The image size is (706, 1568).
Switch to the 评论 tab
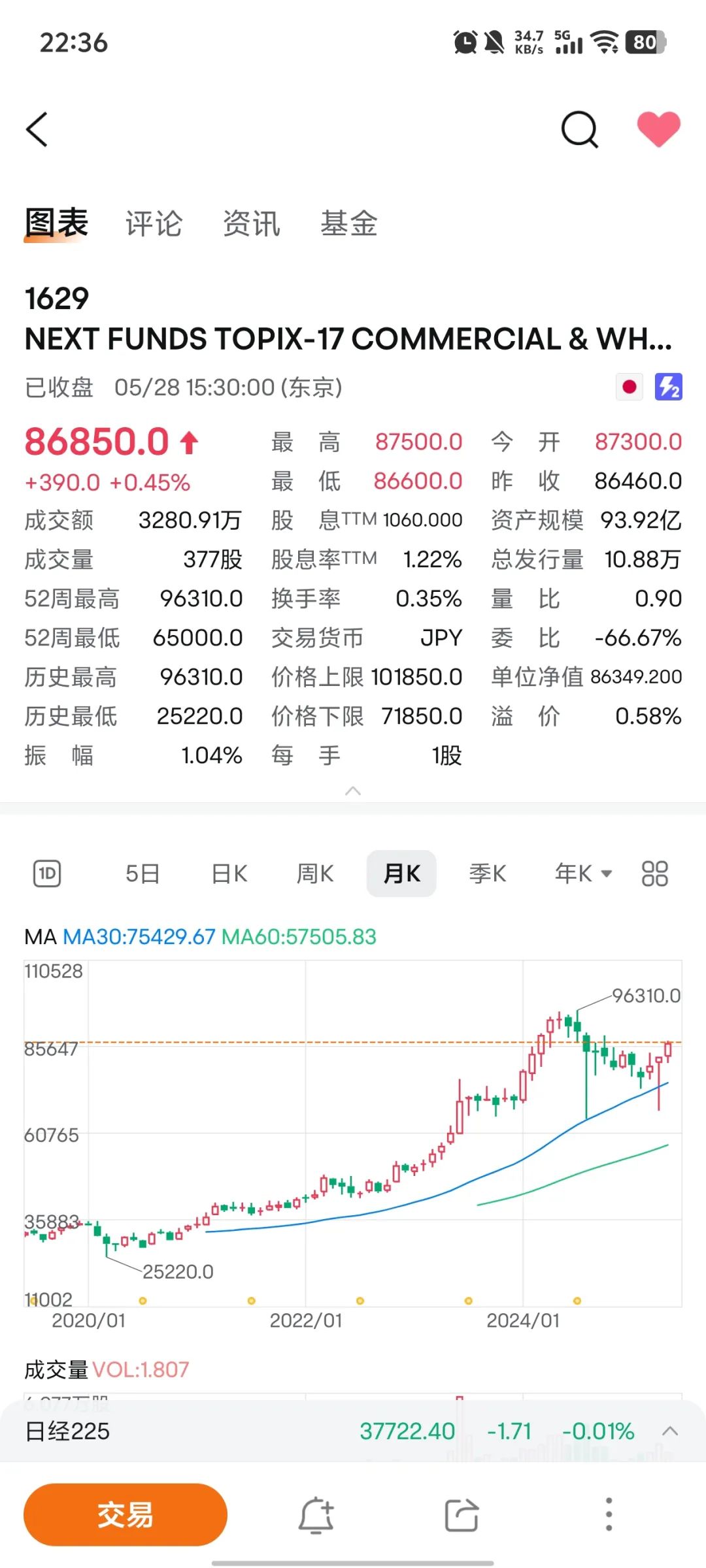coord(154,224)
